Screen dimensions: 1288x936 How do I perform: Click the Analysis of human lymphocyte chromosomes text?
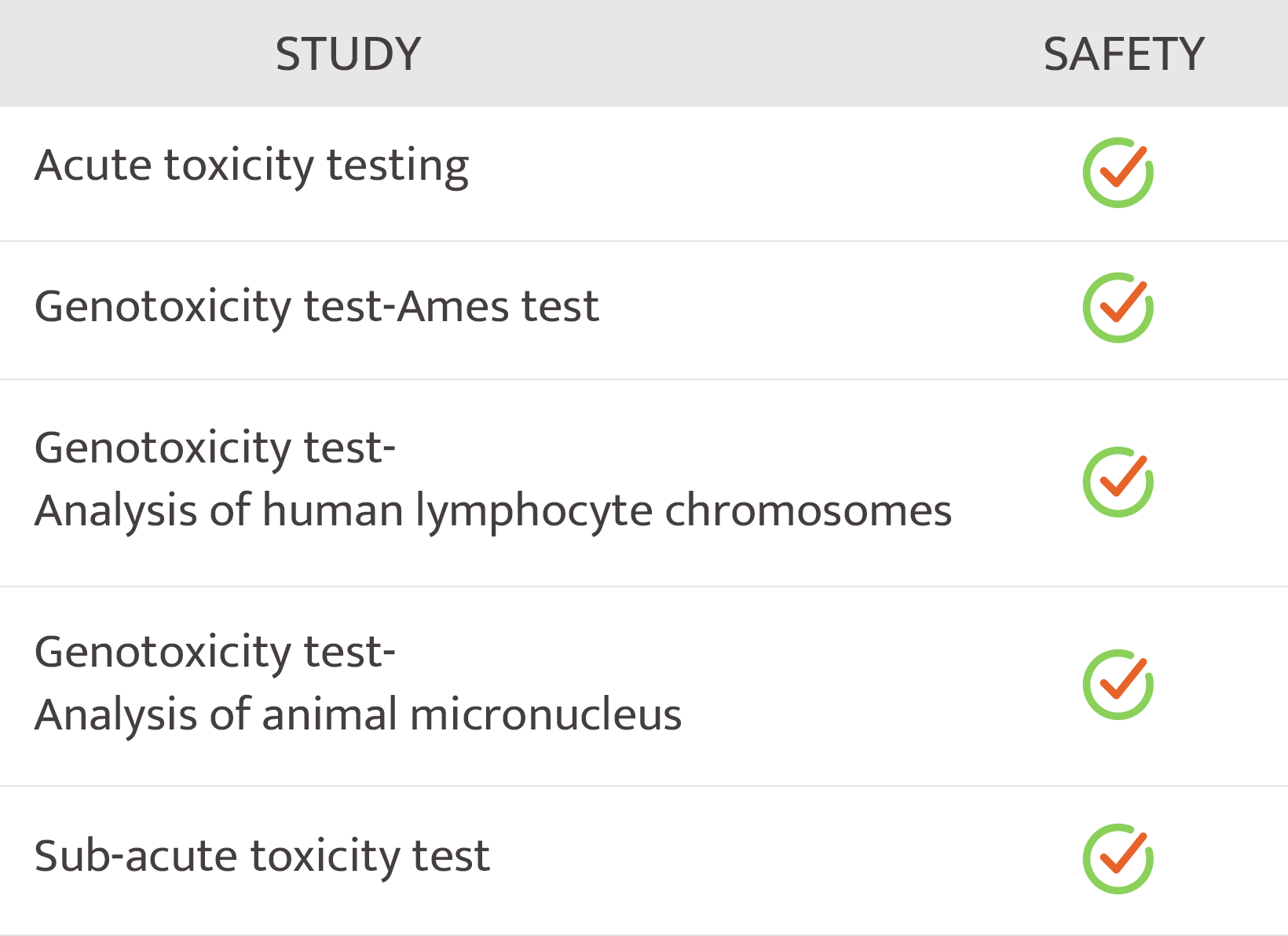pyautogui.click(x=492, y=510)
